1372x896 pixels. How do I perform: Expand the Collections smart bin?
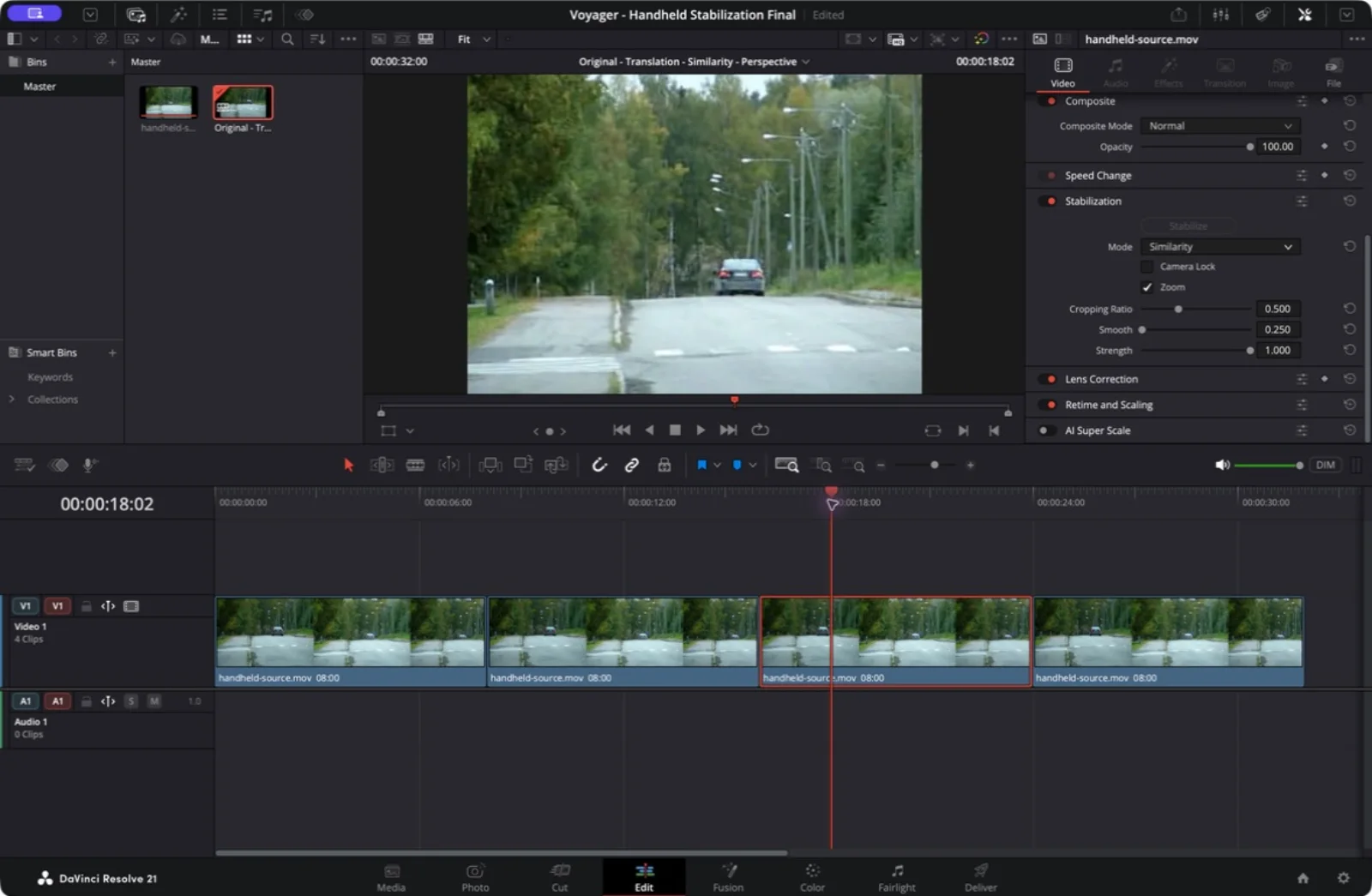coord(11,400)
